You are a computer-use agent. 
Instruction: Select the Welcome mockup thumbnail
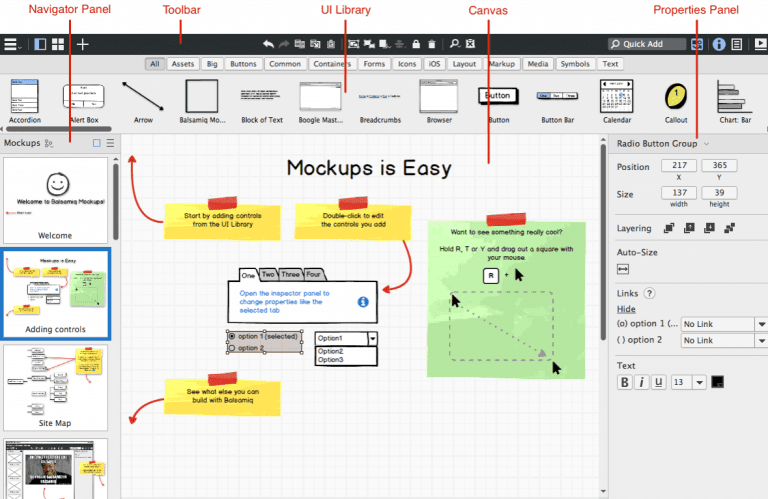click(56, 200)
